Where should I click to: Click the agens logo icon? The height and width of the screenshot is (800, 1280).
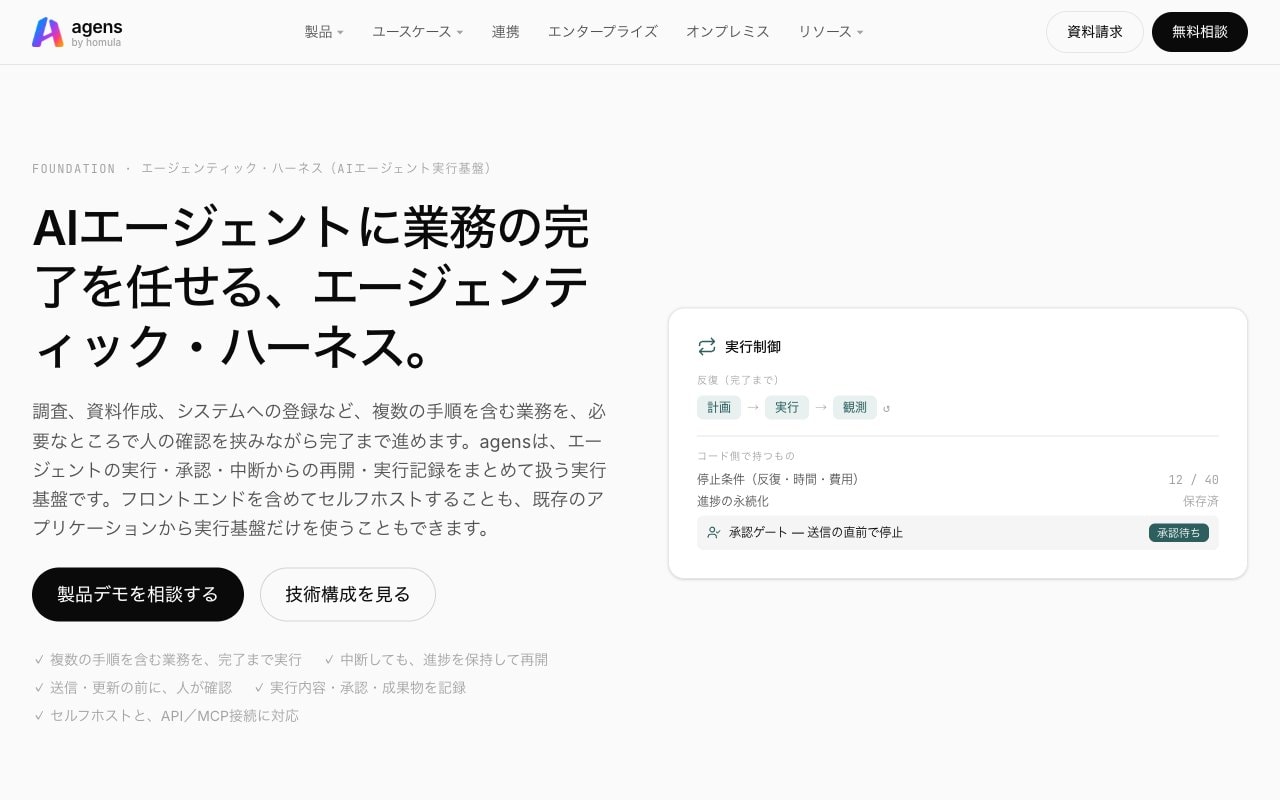tap(47, 32)
